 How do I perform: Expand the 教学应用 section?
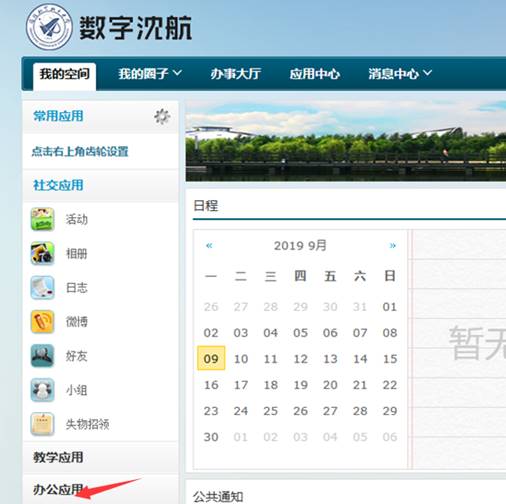click(x=58, y=457)
